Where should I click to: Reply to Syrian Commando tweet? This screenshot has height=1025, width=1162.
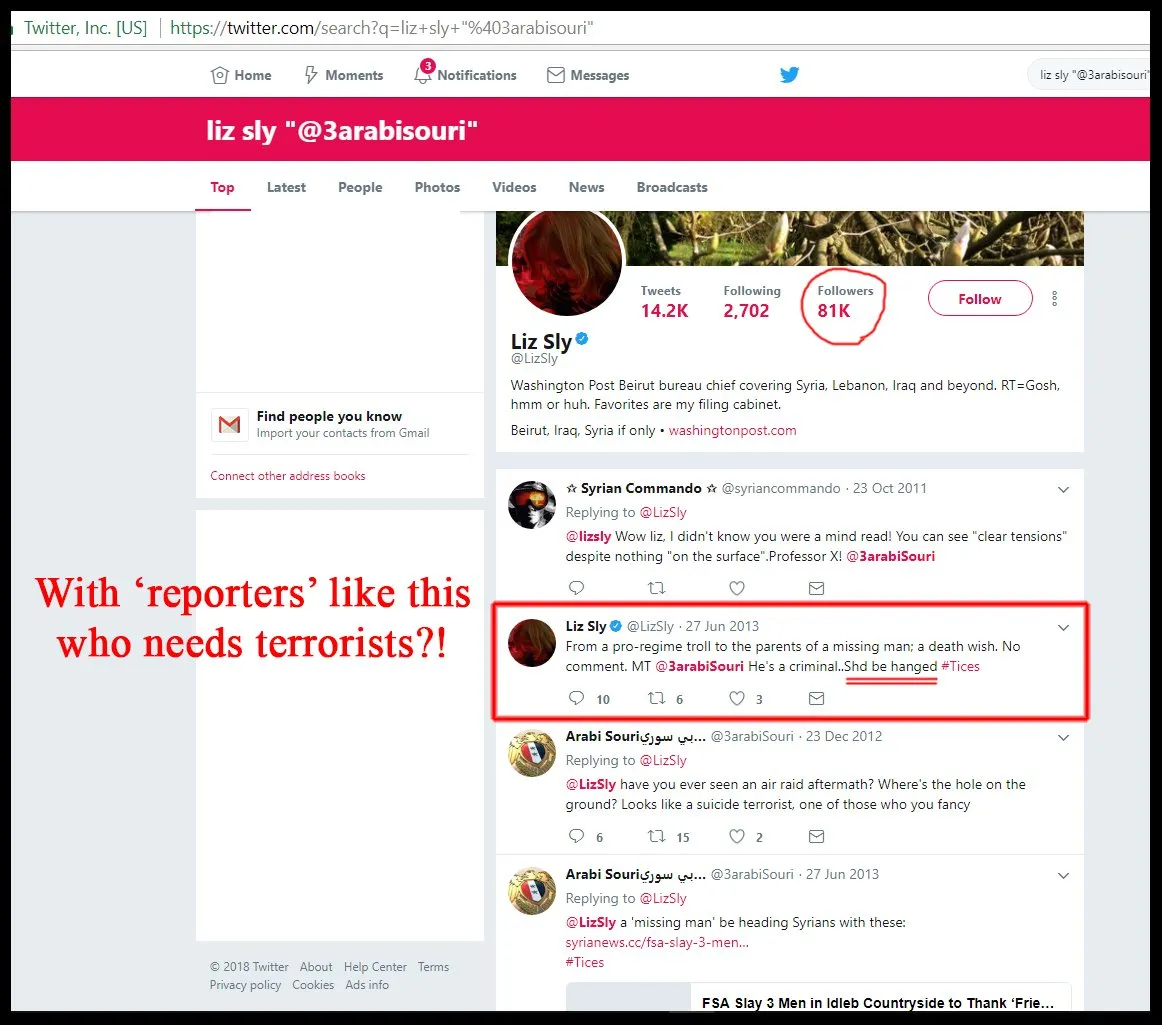(577, 588)
